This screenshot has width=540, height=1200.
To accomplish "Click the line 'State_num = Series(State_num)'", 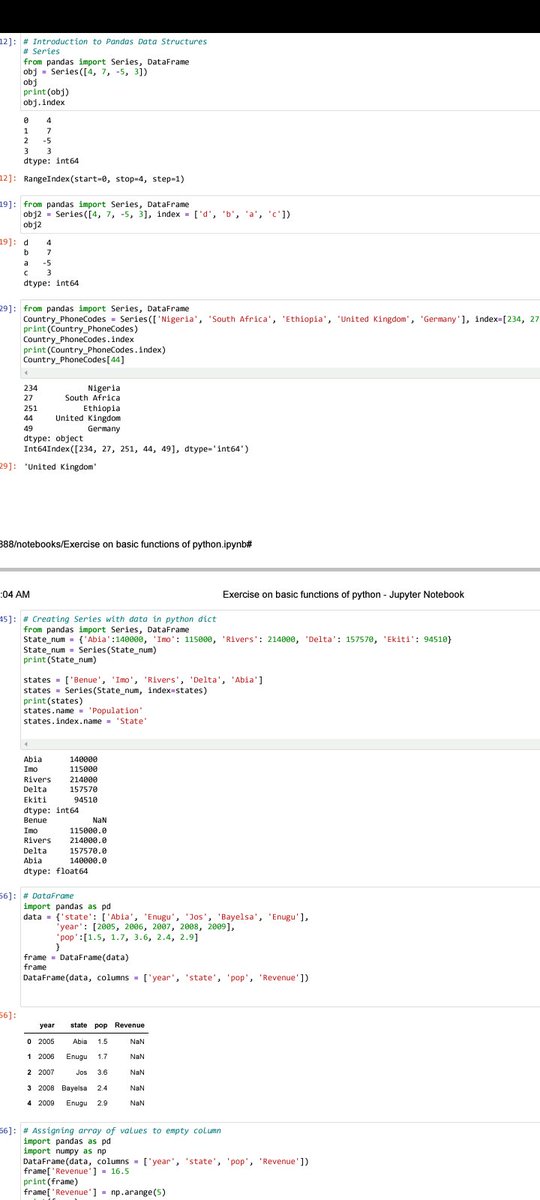I will (x=90, y=650).
